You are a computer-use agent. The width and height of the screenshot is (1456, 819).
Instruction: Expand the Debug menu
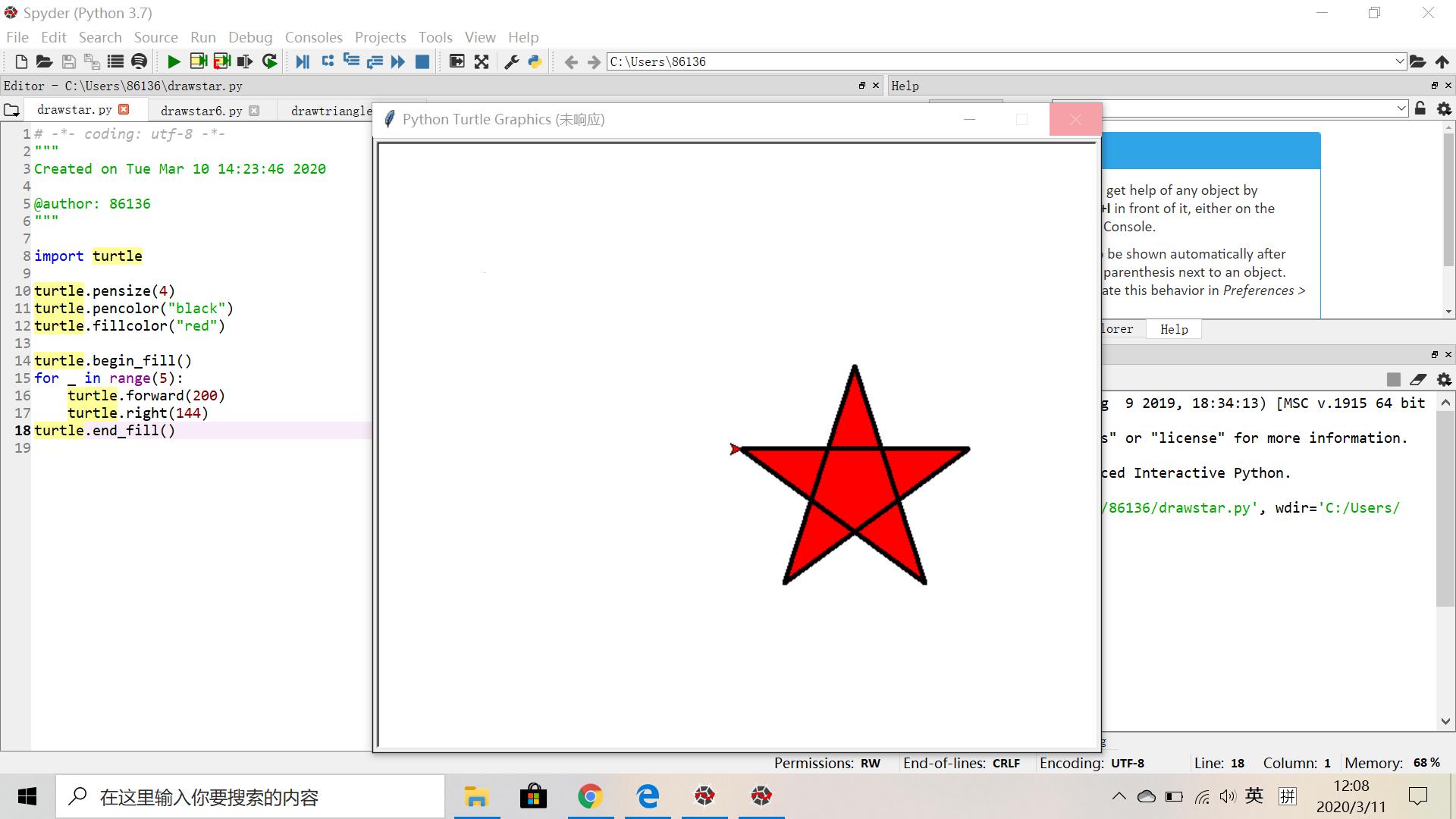coord(248,38)
